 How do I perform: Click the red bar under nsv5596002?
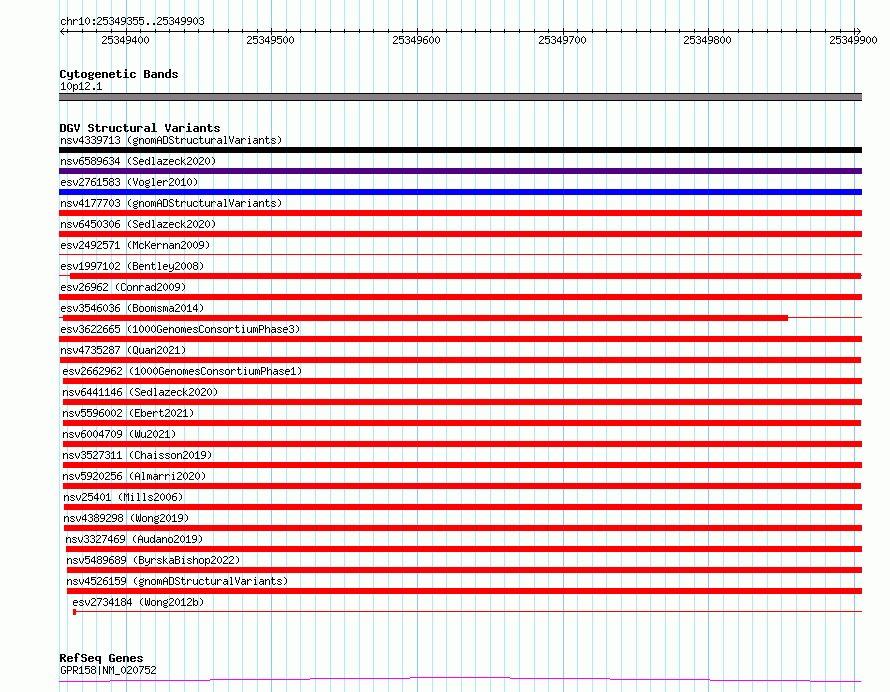pos(461,423)
